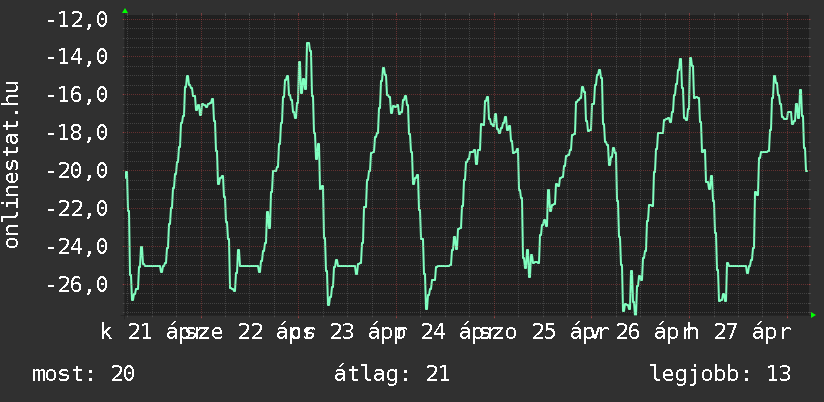Click the -18,0 y-axis label
The width and height of the screenshot is (824, 402).
coord(77,133)
